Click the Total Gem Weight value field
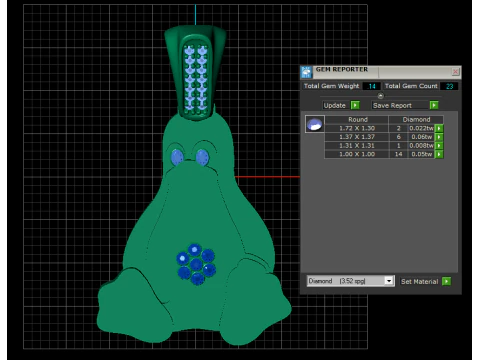 pyautogui.click(x=371, y=86)
